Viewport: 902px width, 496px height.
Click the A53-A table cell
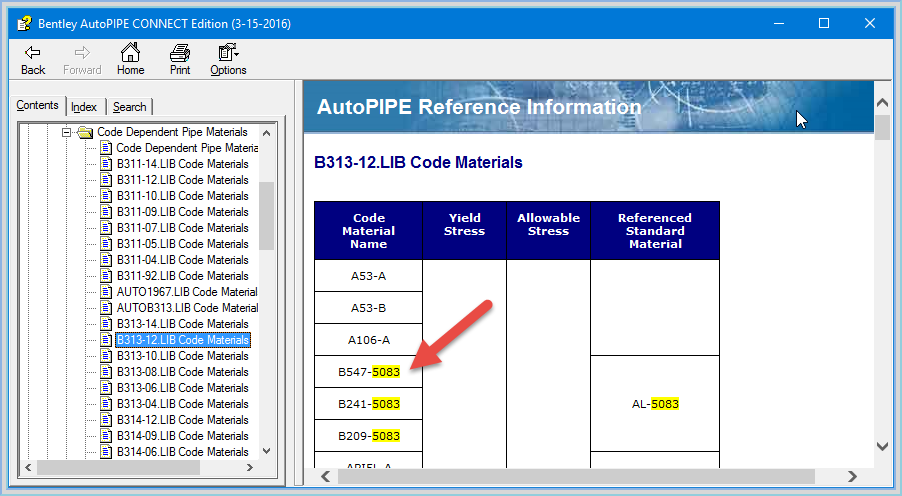coord(368,276)
